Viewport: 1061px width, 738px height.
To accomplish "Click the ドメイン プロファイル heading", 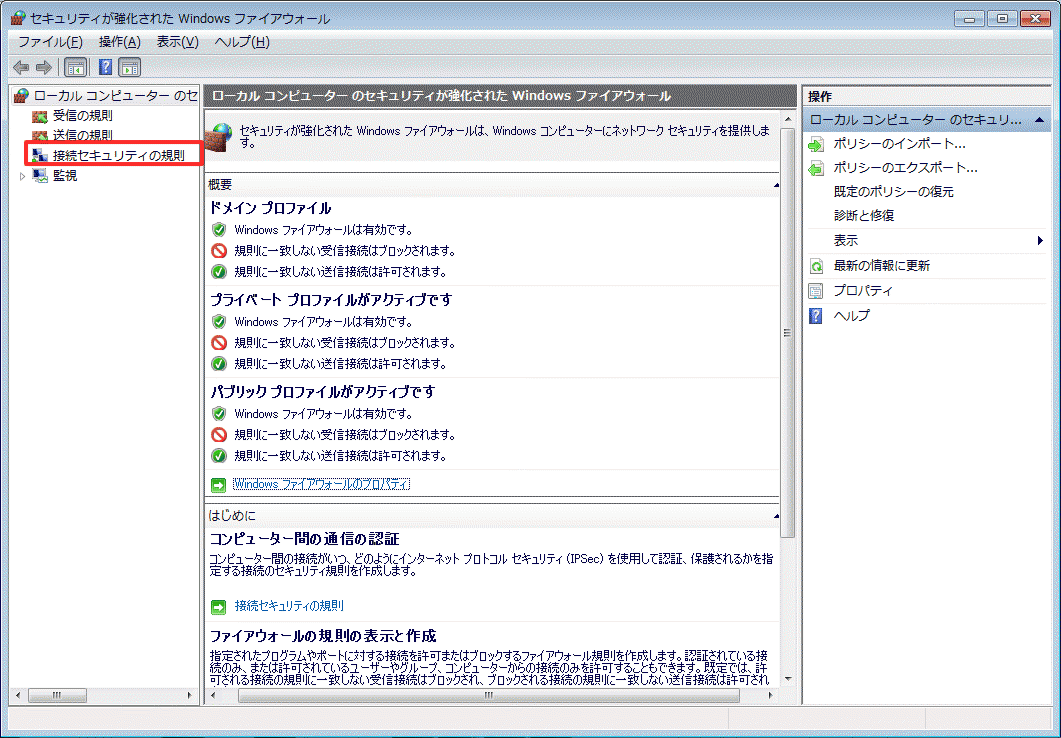I will [x=270, y=208].
